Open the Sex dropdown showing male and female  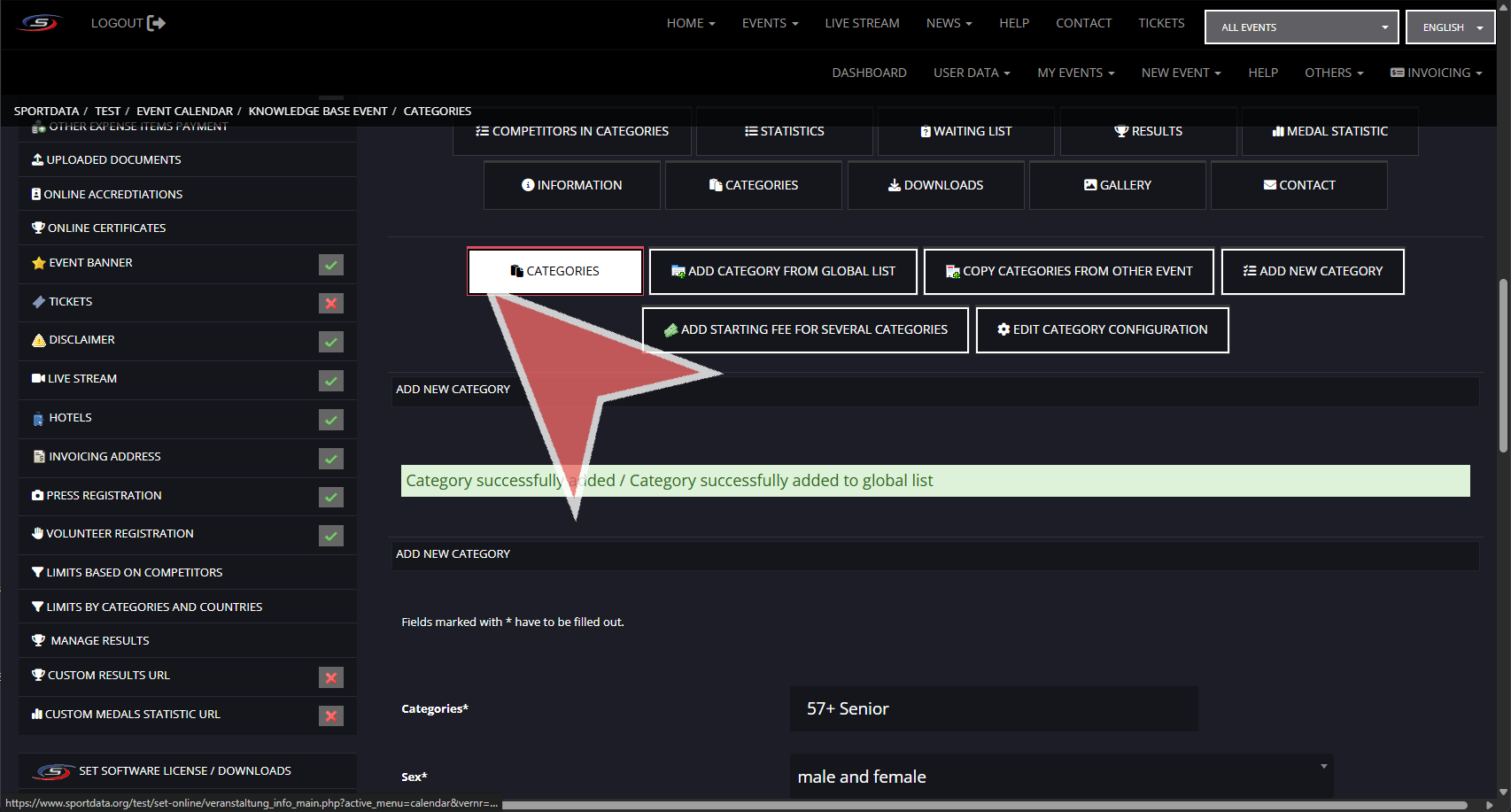pyautogui.click(x=1061, y=777)
